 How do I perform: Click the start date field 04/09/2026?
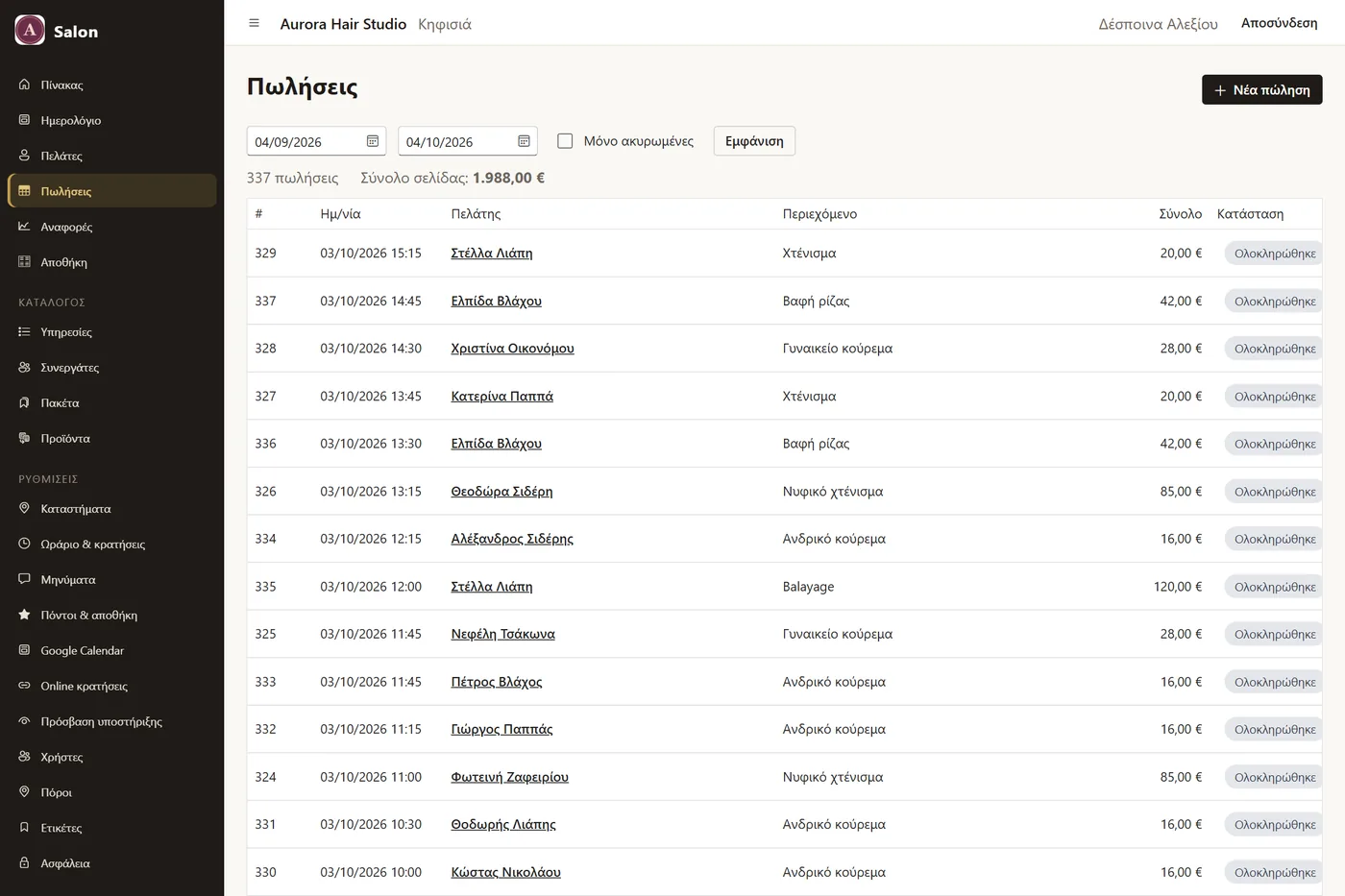click(x=316, y=141)
